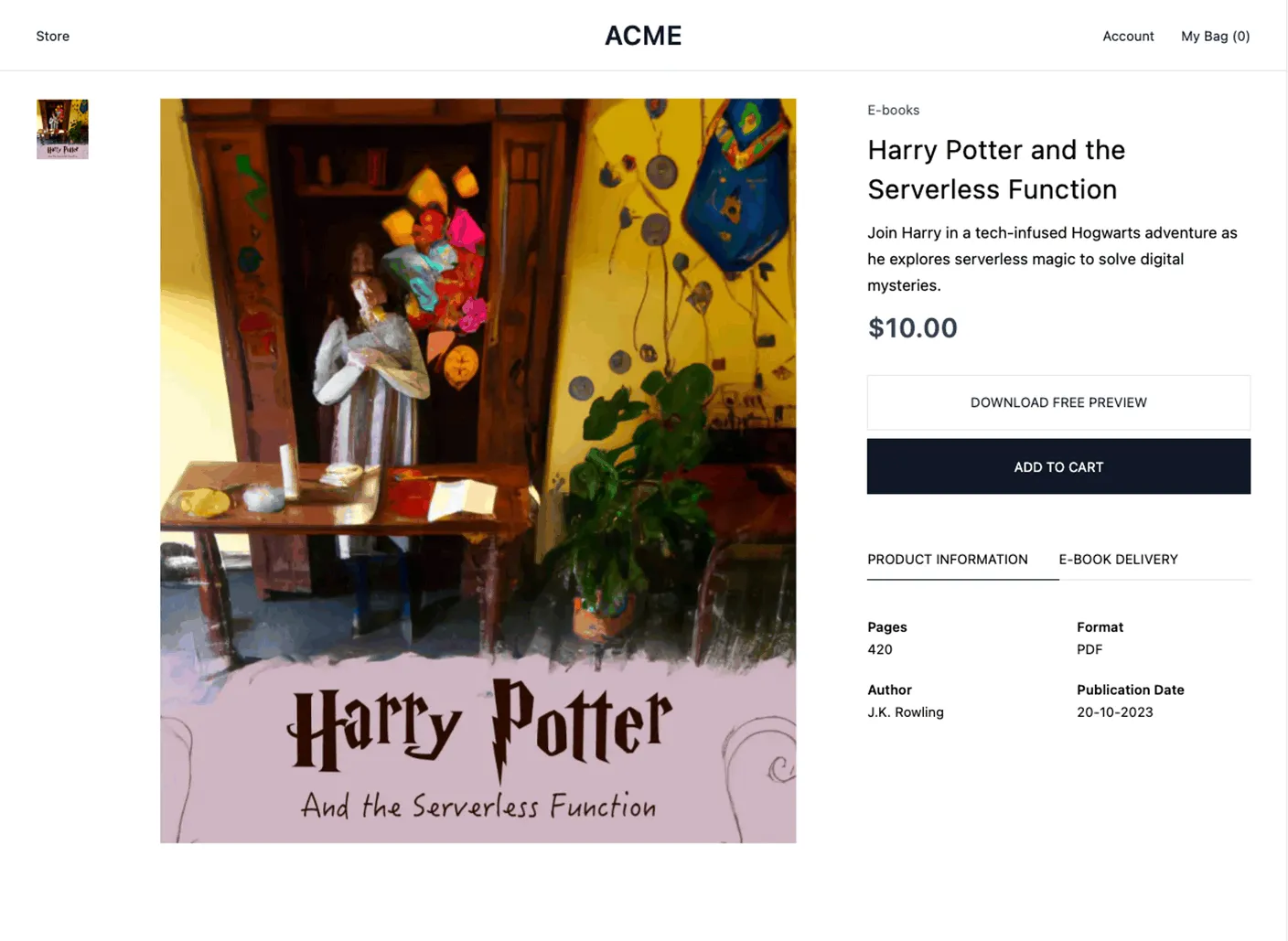
Task: Click the Add to Cart button
Action: (1058, 466)
